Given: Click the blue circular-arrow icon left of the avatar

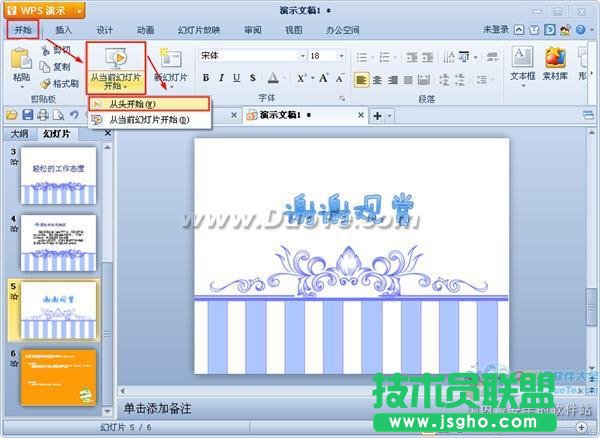Looking at the screenshot, I should click(549, 30).
